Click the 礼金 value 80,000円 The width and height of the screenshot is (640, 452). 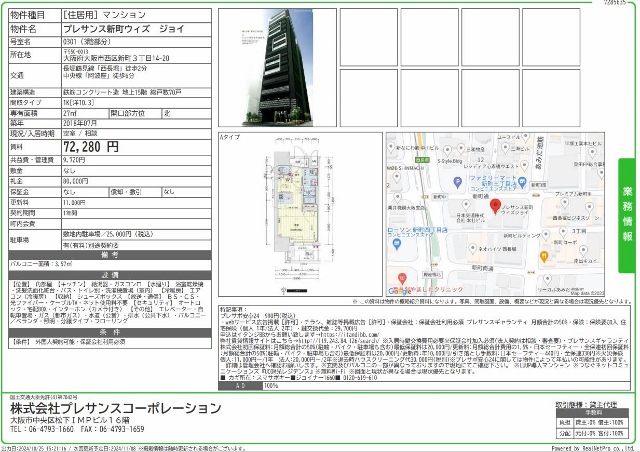click(x=76, y=181)
